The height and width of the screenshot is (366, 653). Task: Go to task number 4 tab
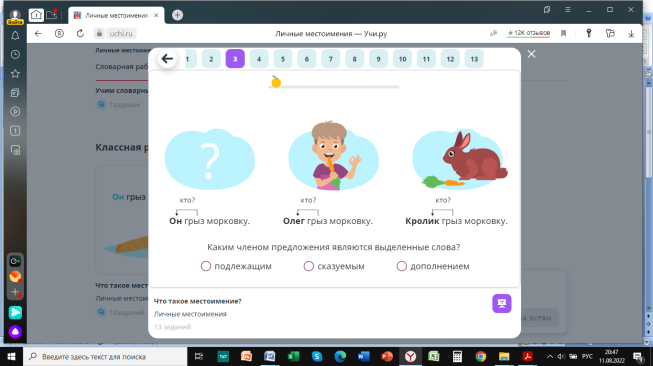click(259, 59)
